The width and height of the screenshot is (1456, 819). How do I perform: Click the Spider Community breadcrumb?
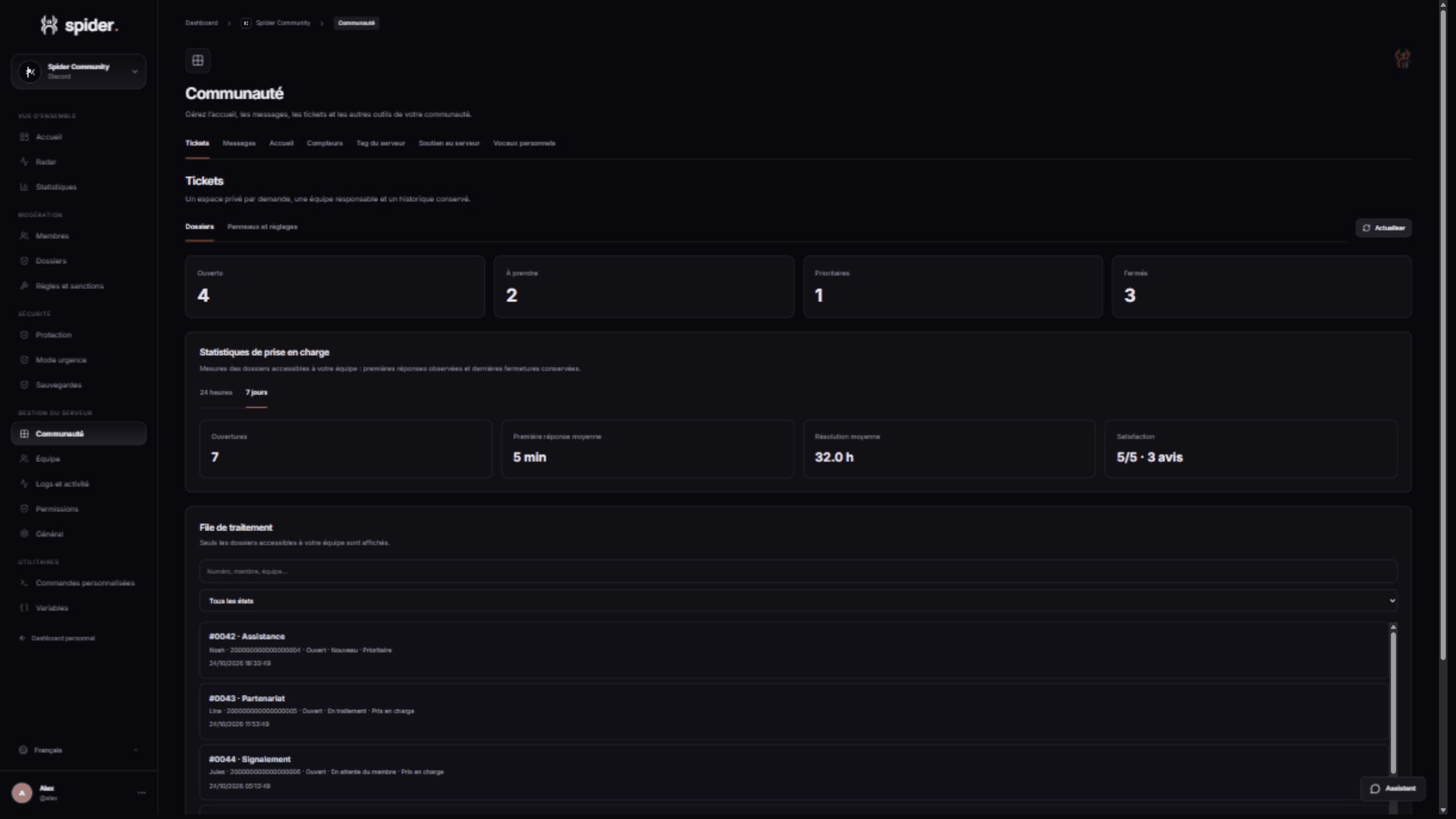[x=276, y=23]
